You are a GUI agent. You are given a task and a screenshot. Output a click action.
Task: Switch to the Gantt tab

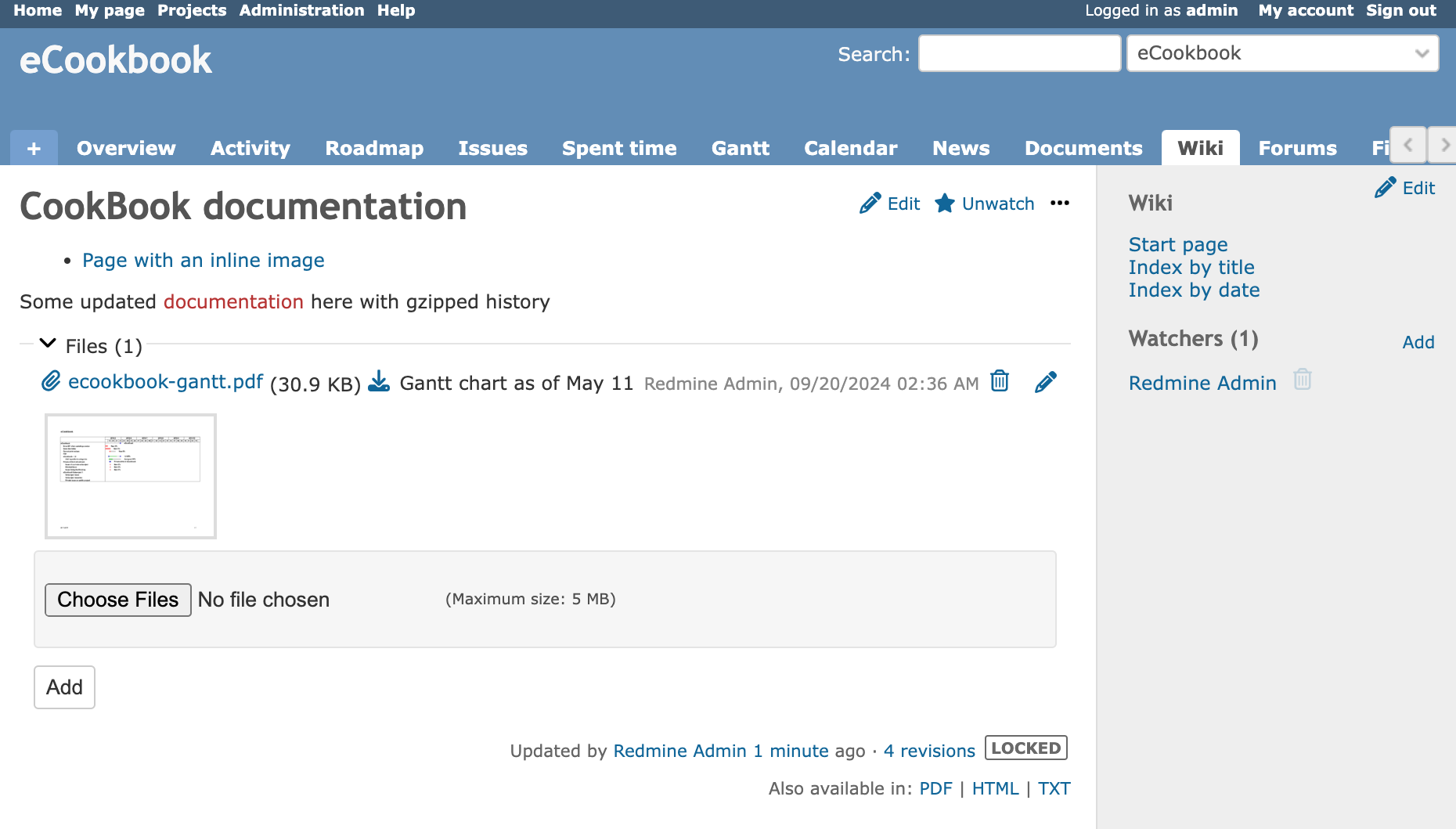coord(740,147)
